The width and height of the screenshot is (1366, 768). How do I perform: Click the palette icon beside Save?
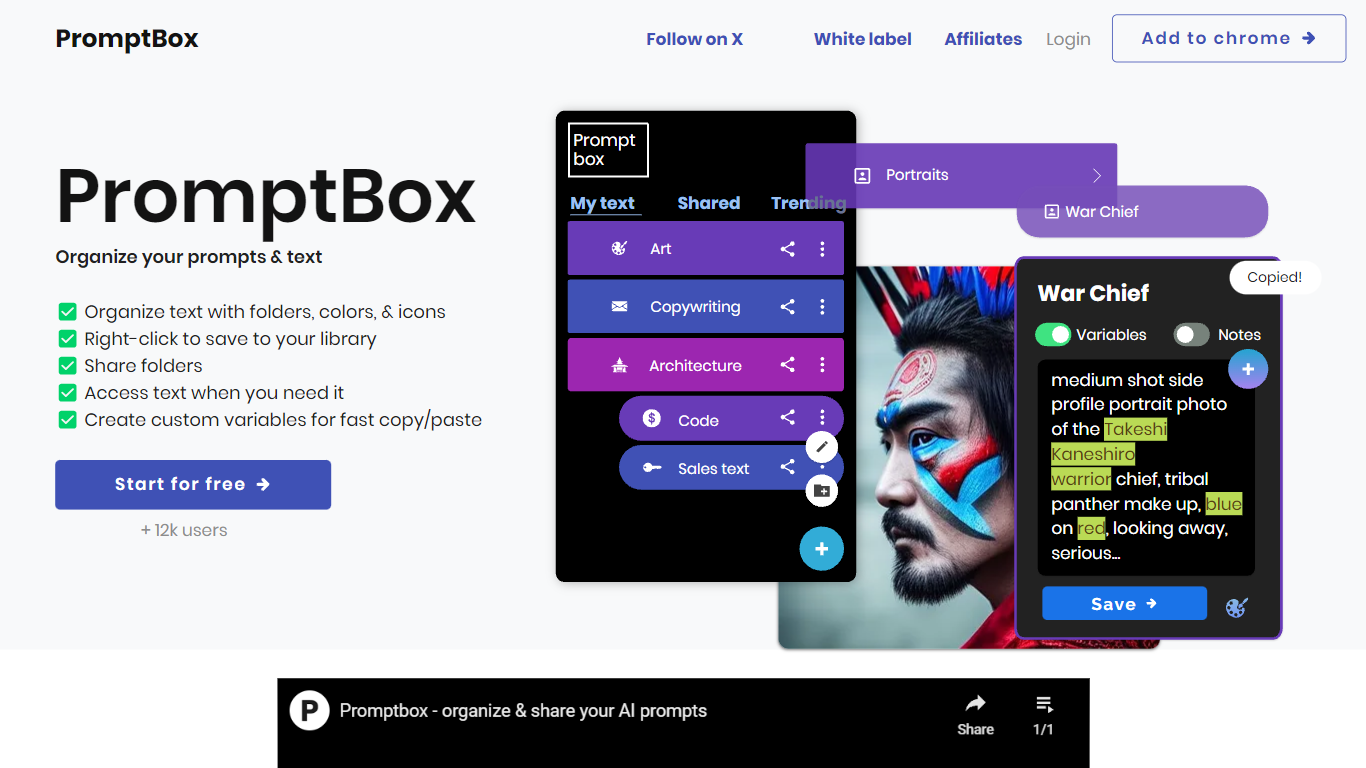pos(1237,606)
